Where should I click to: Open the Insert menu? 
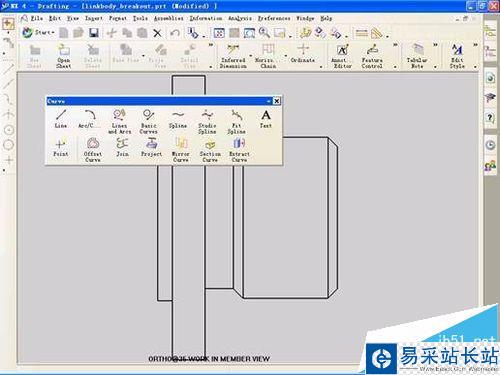tap(94, 18)
